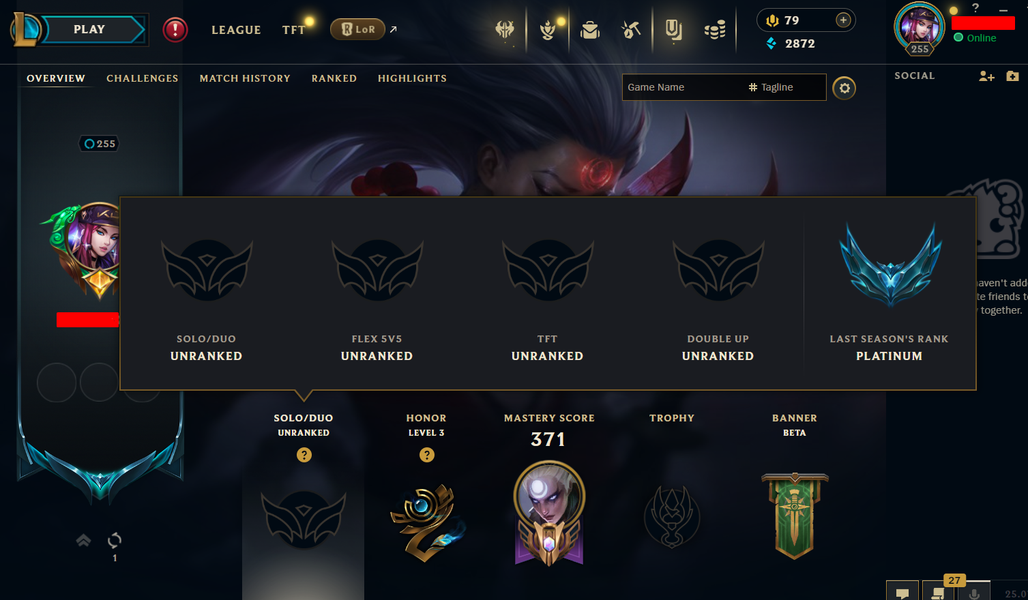Click the plus button to purchase RP
The image size is (1028, 600).
[843, 20]
